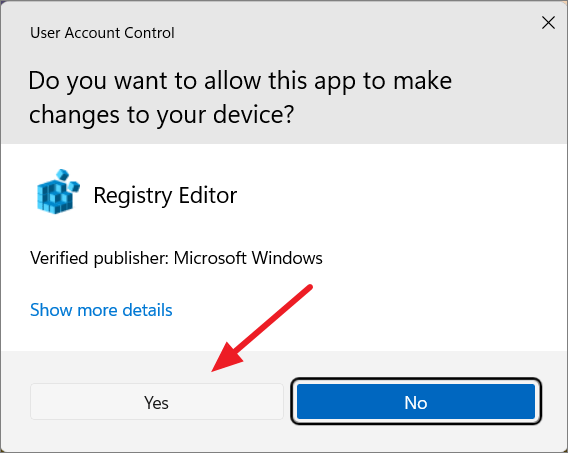Decline elevation with the blue No button

coord(416,402)
